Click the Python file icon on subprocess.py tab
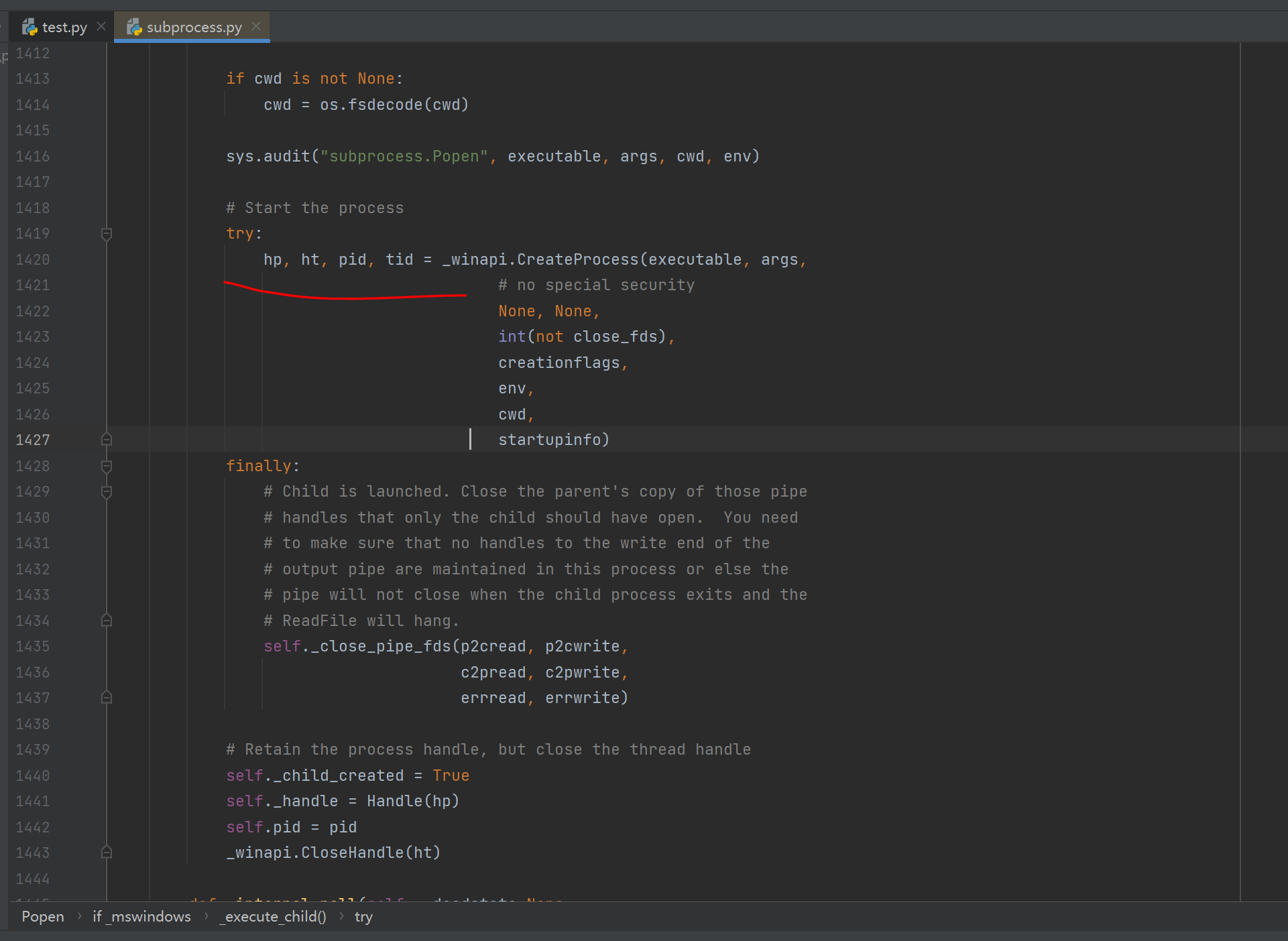The height and width of the screenshot is (941, 1288). [x=134, y=27]
